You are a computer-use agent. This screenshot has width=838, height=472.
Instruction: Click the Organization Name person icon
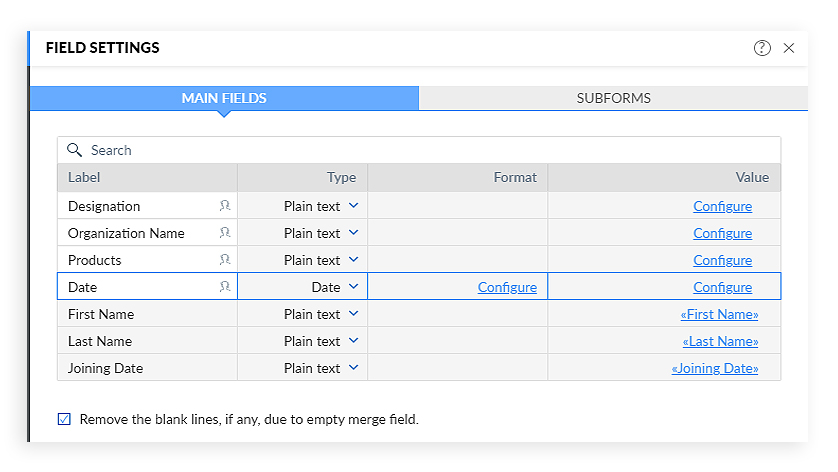[225, 233]
